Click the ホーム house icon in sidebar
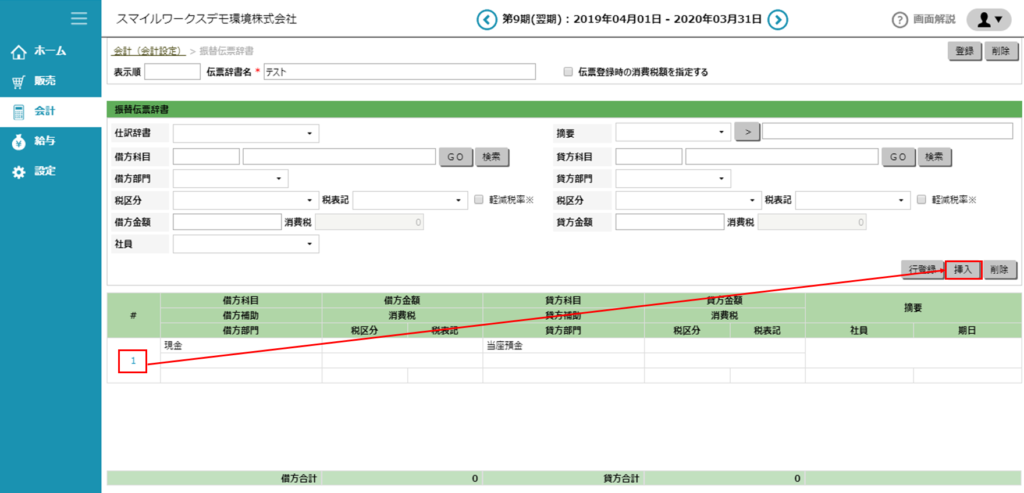Screen dimensions: 1024x493 [18, 51]
